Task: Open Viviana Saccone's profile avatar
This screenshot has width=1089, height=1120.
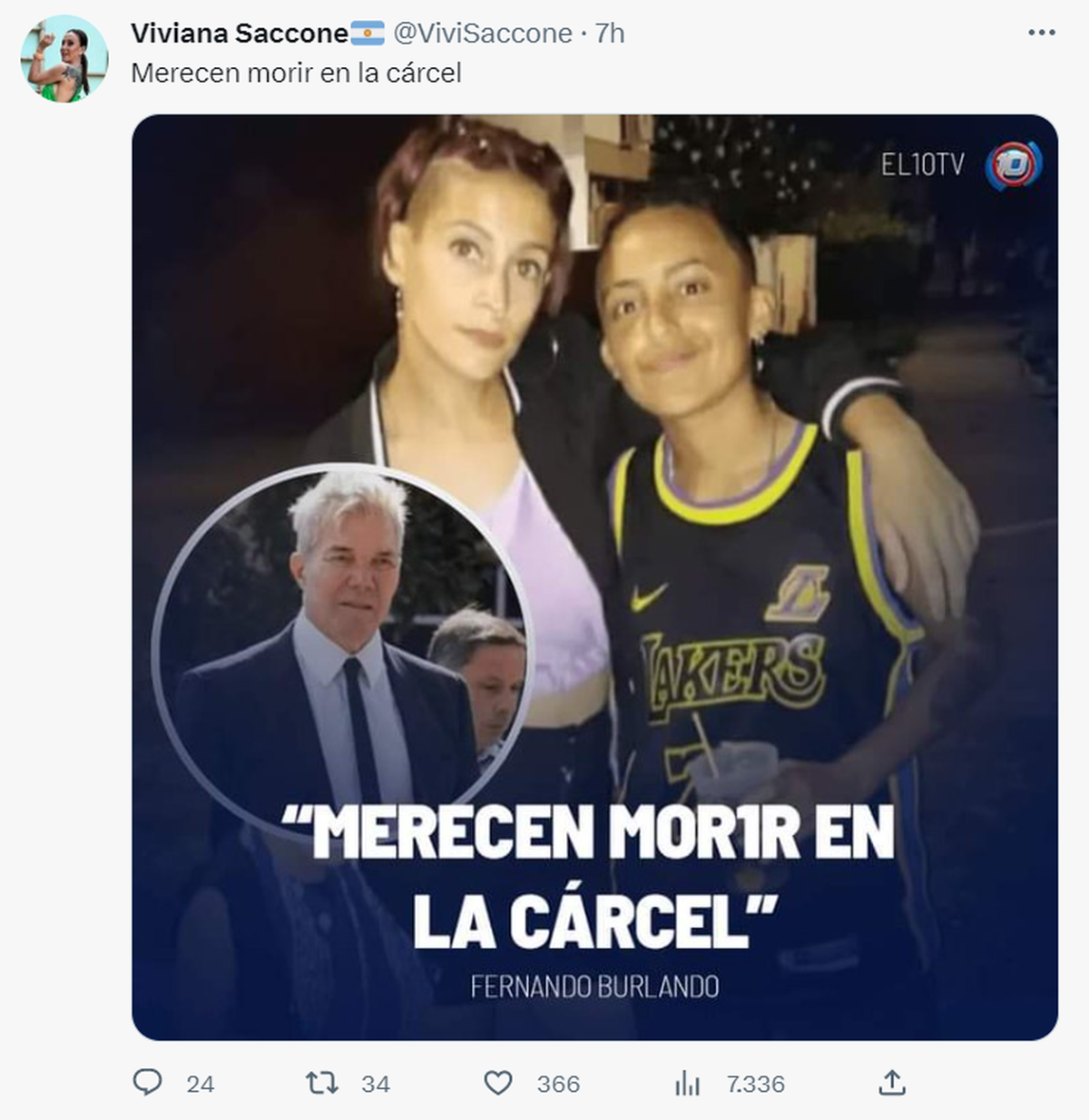Action: (64, 60)
